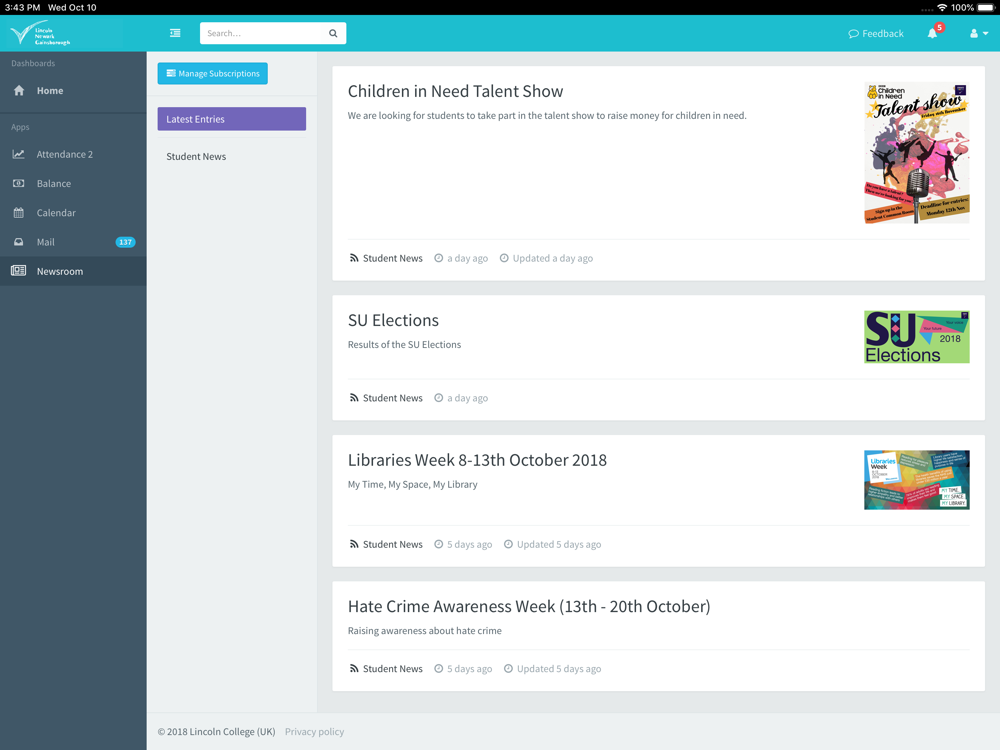Open Children in Need Talent Show article
Screen dimensions: 1000x750
tap(455, 91)
